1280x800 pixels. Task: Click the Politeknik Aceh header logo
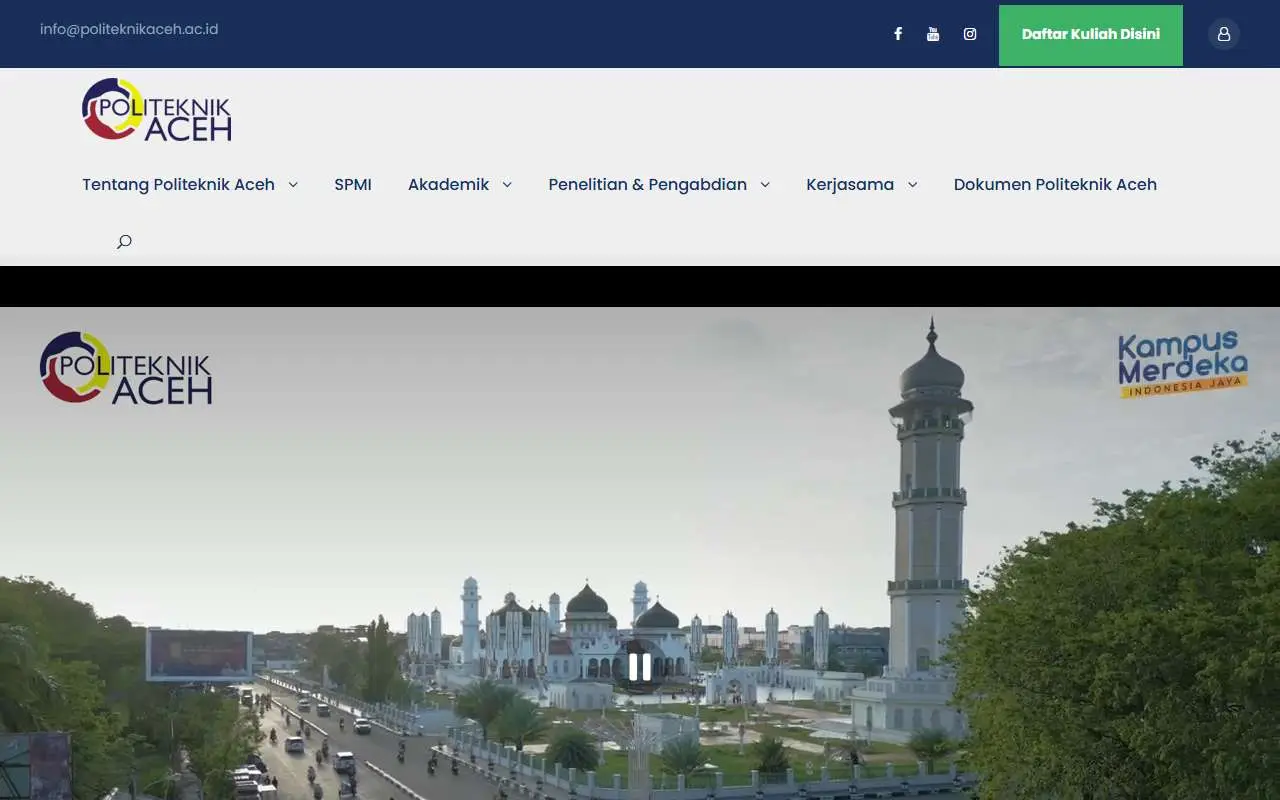tap(157, 109)
